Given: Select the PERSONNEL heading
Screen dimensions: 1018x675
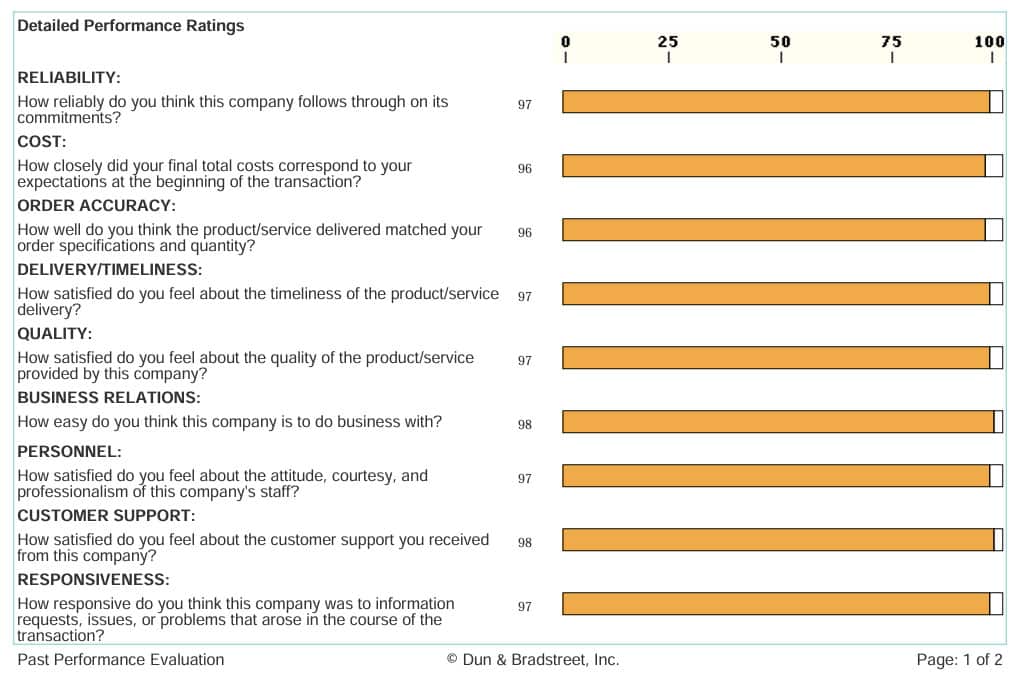Looking at the screenshot, I should pyautogui.click(x=70, y=452).
